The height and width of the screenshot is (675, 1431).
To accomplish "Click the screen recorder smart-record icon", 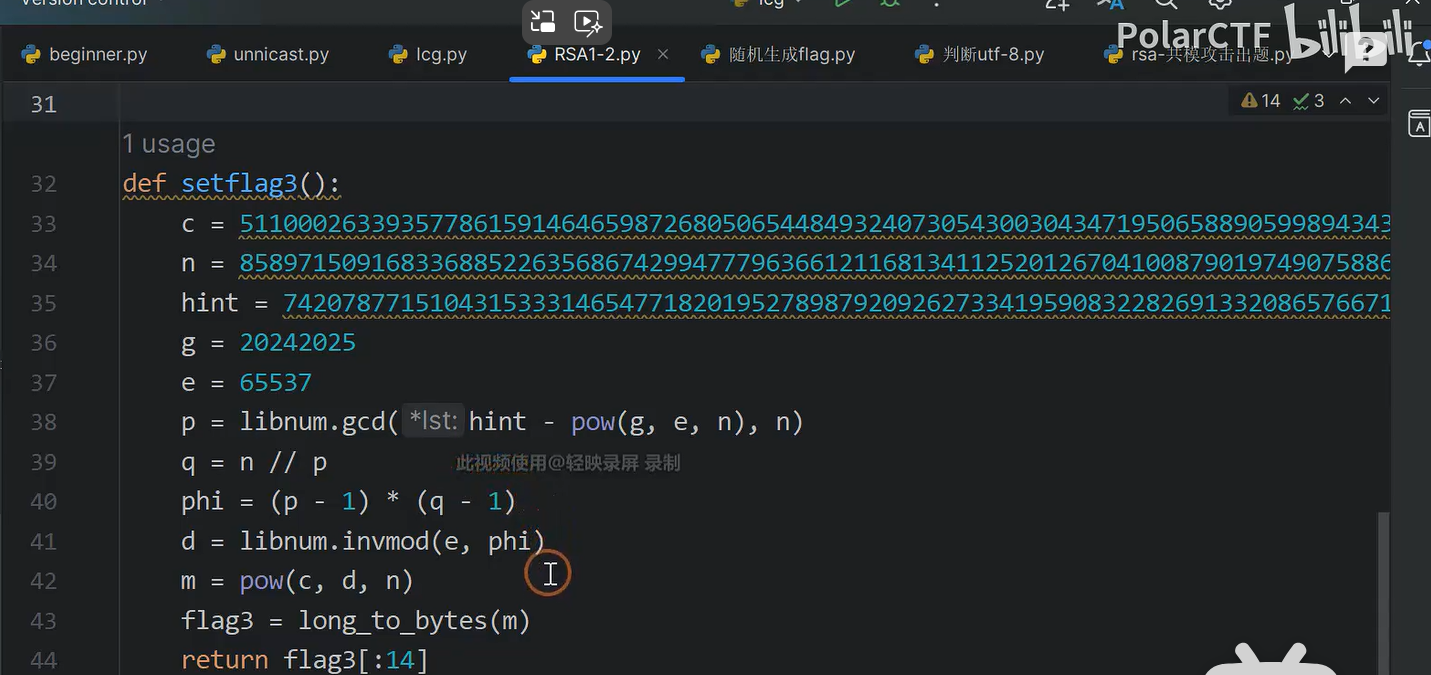I will 588,22.
